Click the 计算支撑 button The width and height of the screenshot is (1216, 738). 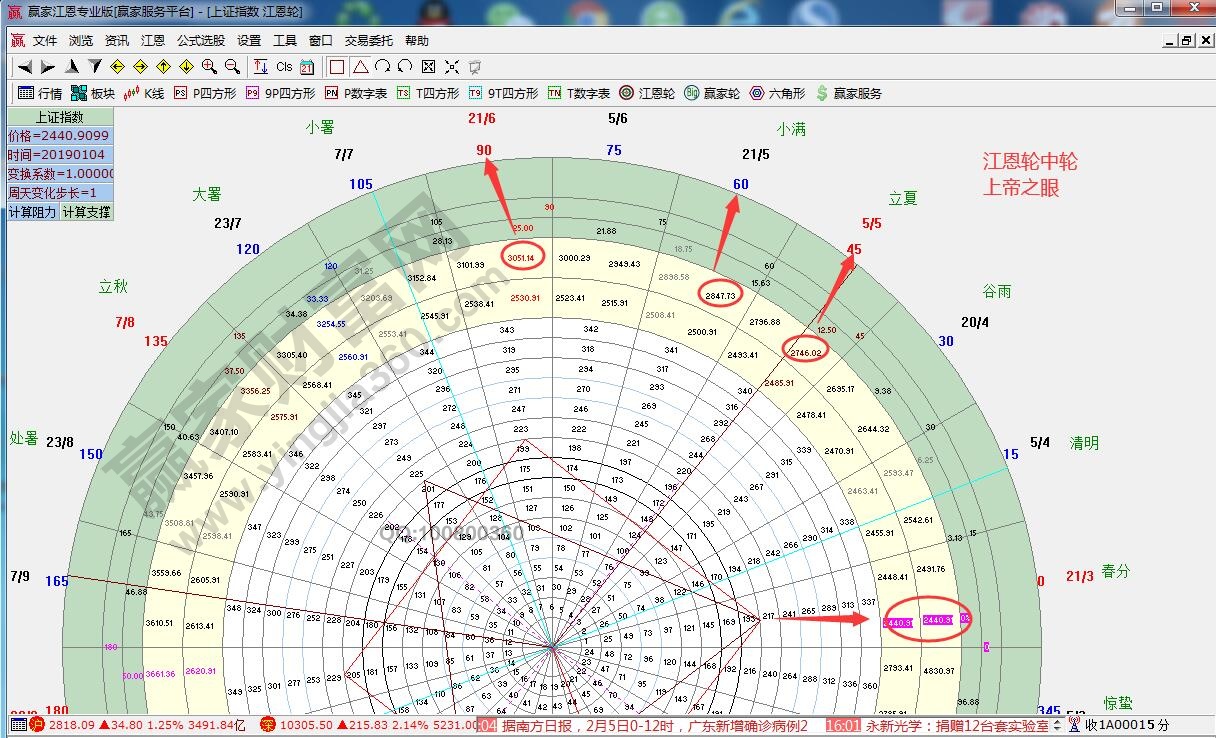86,212
